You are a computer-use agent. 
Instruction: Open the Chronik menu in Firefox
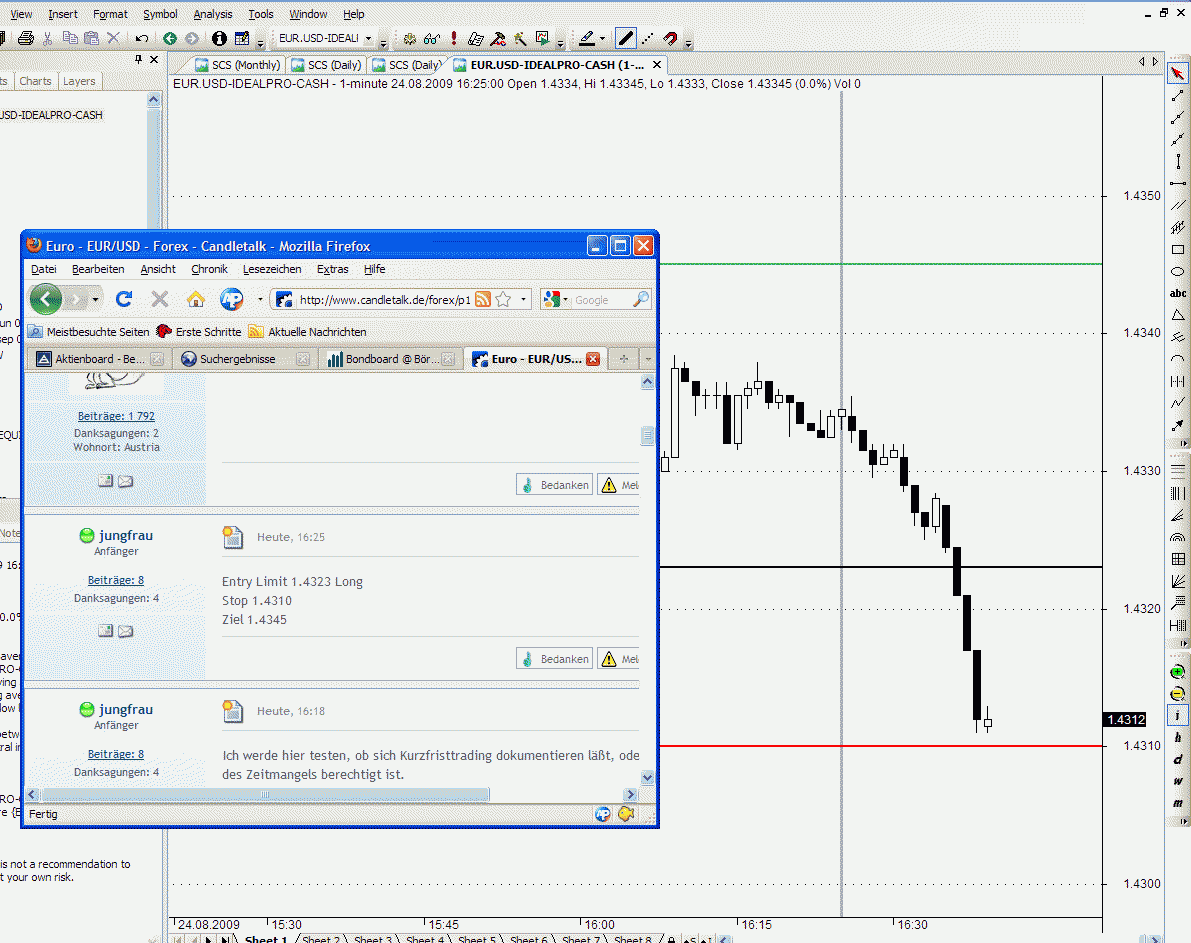(209, 269)
